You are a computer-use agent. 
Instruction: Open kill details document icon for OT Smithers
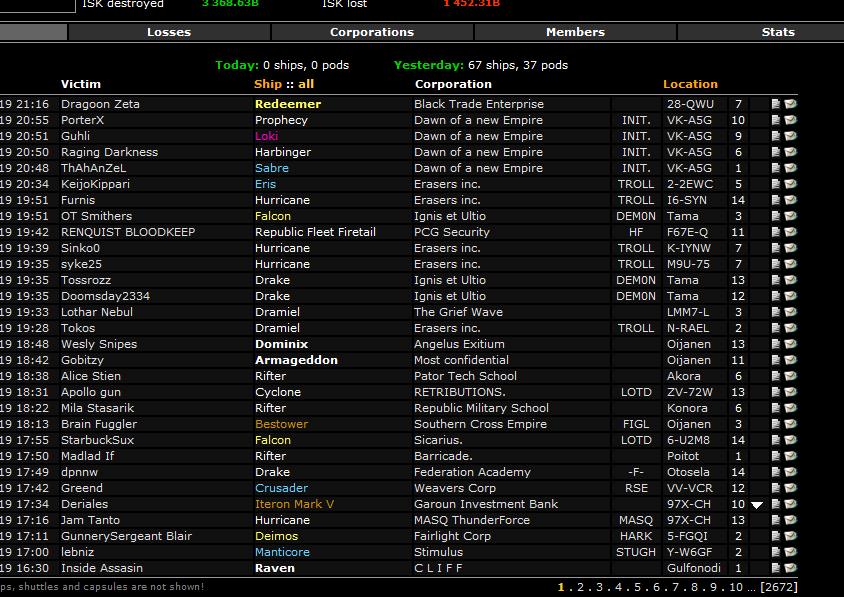coord(776,216)
